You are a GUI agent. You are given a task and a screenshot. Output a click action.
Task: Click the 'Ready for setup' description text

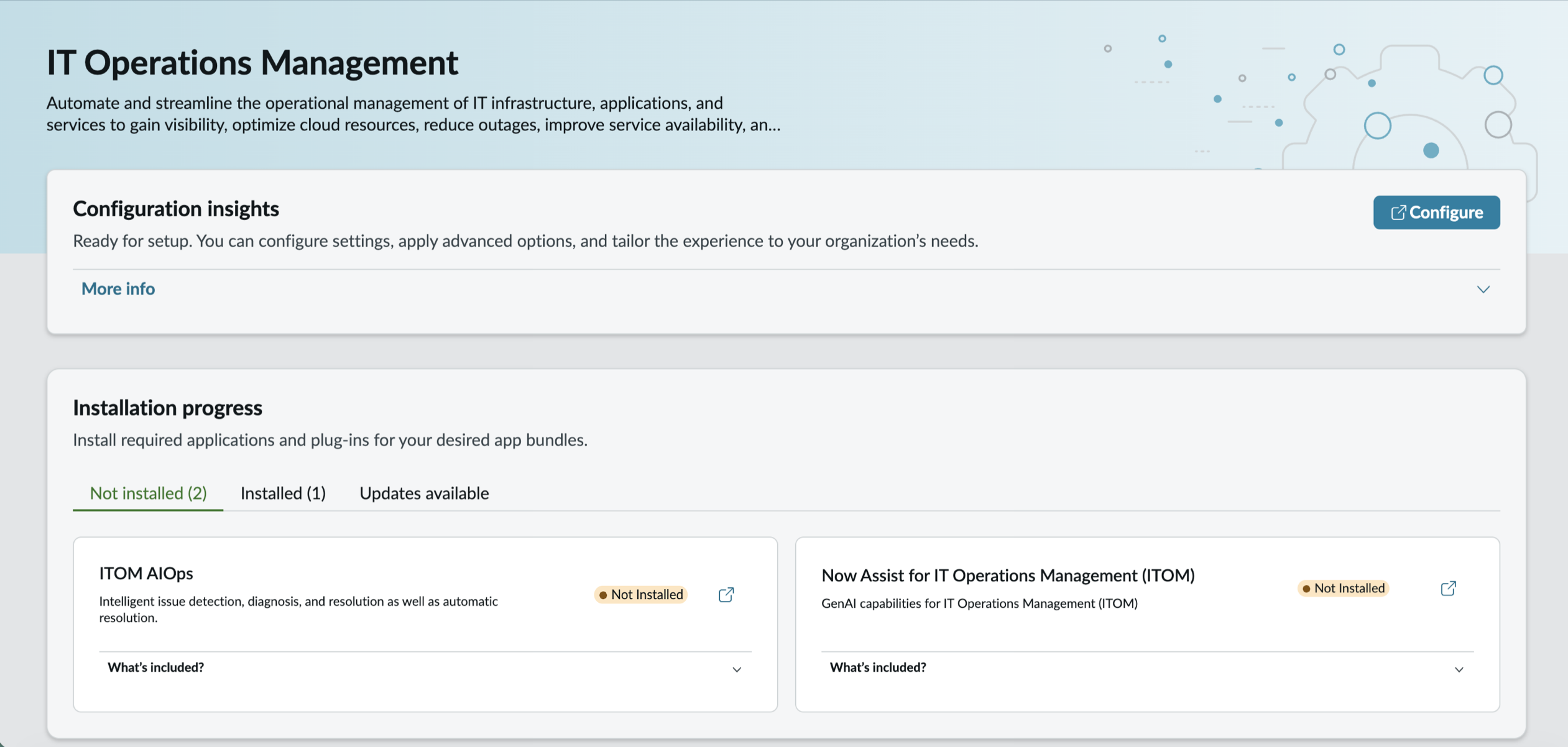[x=525, y=241]
